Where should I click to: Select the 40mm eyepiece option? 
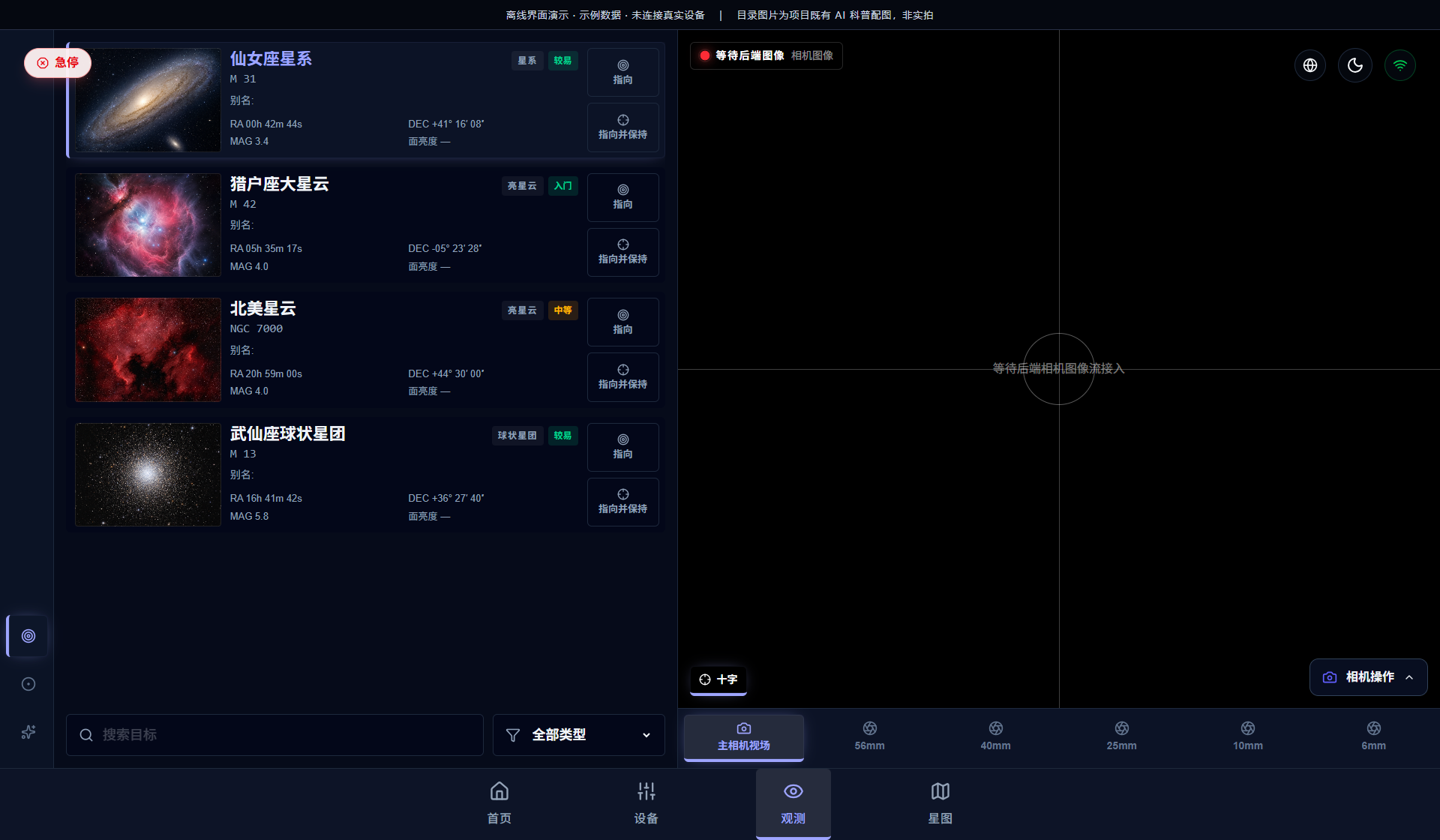click(x=996, y=737)
